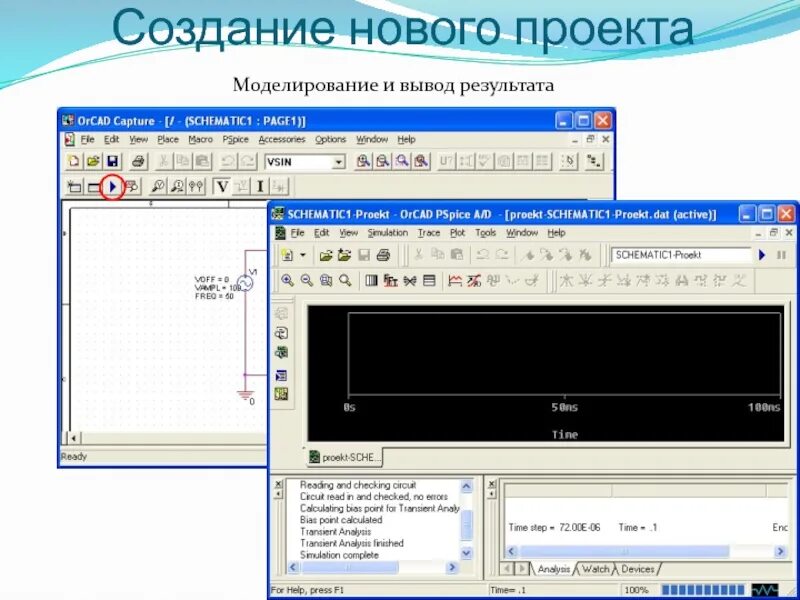
Task: Toggle Fourier FFT in PSpice toolbar
Action: (x=391, y=280)
